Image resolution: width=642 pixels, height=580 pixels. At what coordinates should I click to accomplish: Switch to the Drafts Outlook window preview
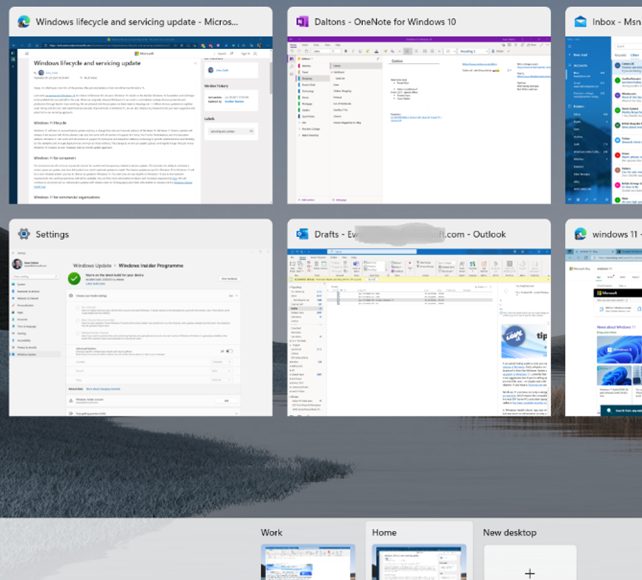419,332
